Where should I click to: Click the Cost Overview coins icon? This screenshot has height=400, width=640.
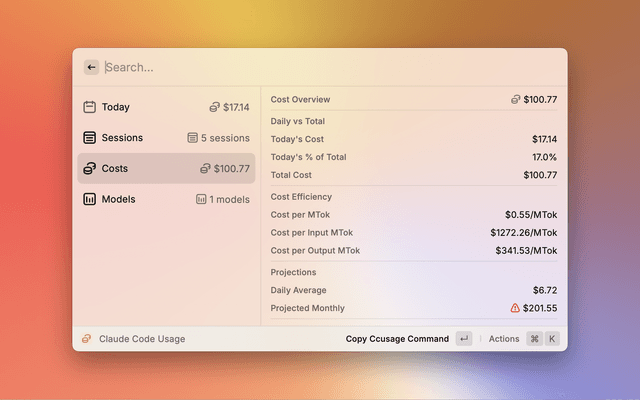click(515, 100)
